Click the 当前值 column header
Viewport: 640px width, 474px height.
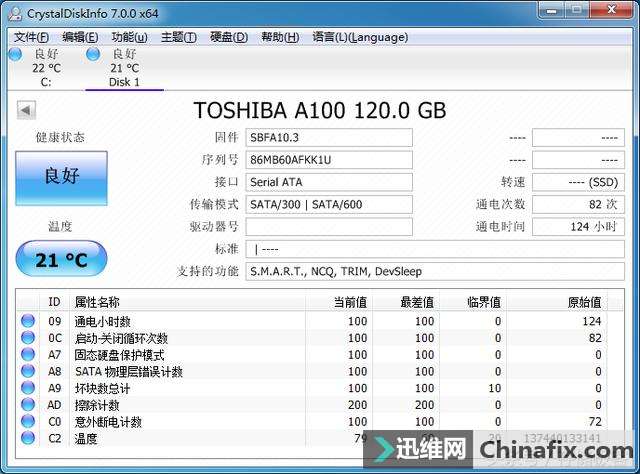[339, 302]
